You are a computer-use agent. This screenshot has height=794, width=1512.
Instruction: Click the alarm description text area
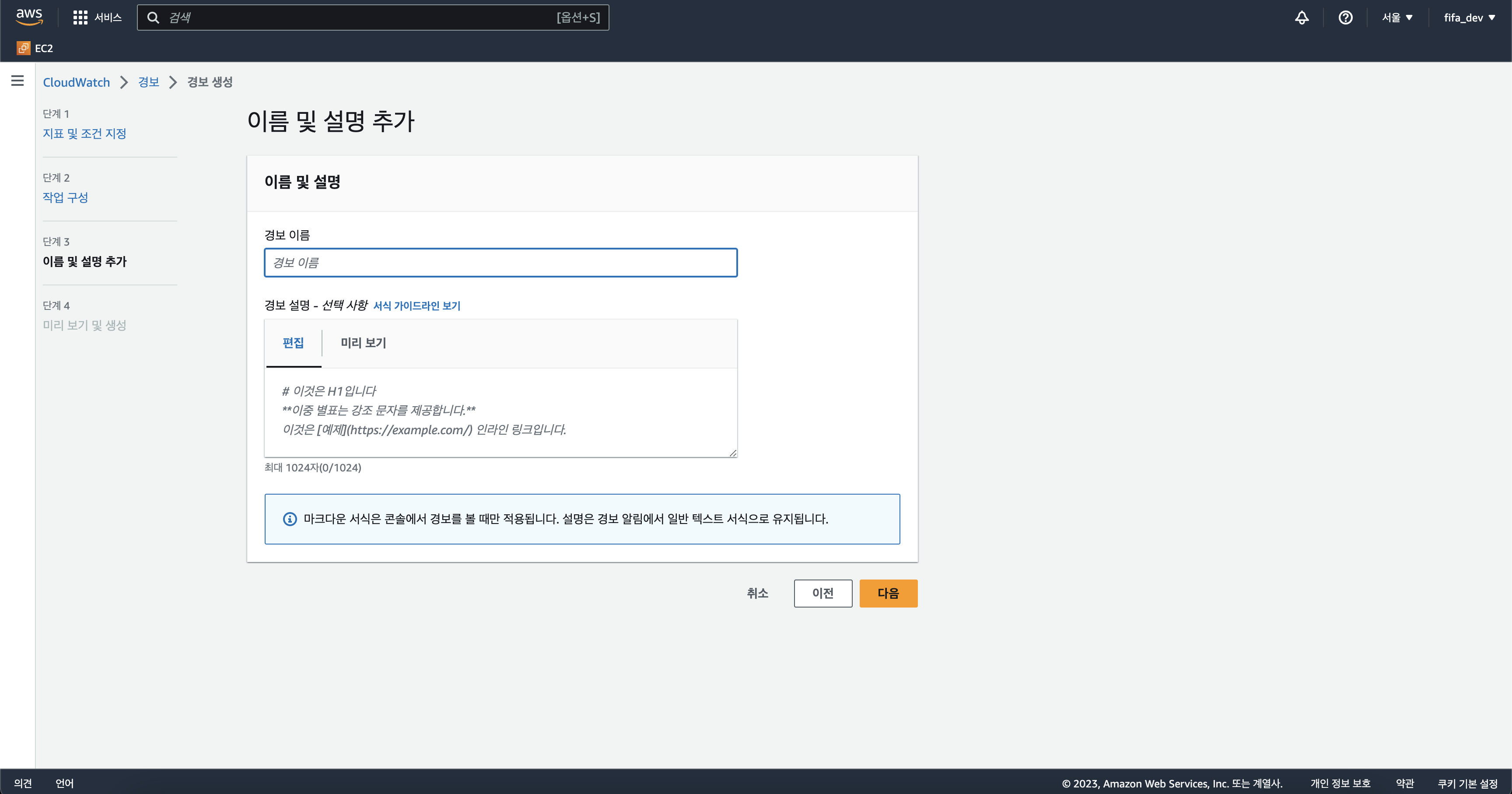[x=500, y=411]
